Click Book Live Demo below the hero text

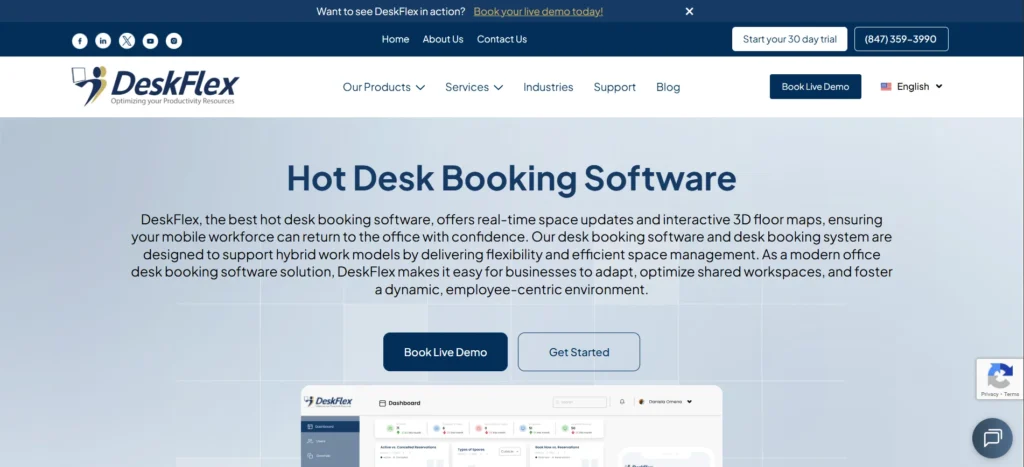click(445, 352)
